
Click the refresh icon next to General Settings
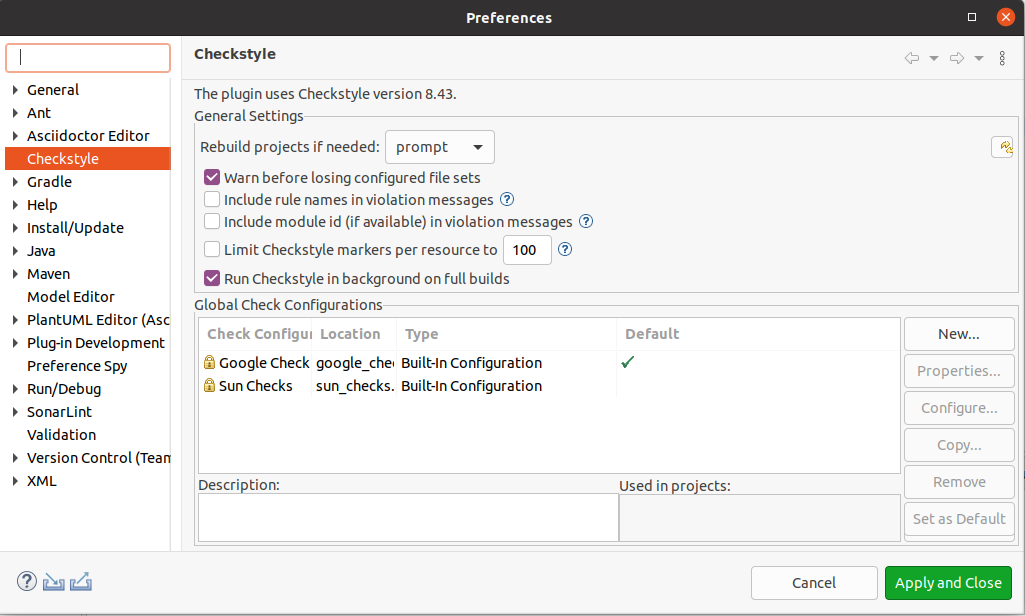pos(1003,147)
